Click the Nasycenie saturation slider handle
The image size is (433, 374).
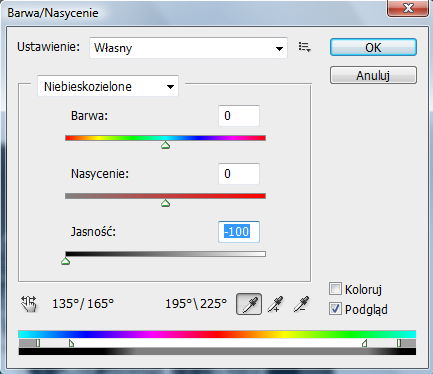click(165, 203)
